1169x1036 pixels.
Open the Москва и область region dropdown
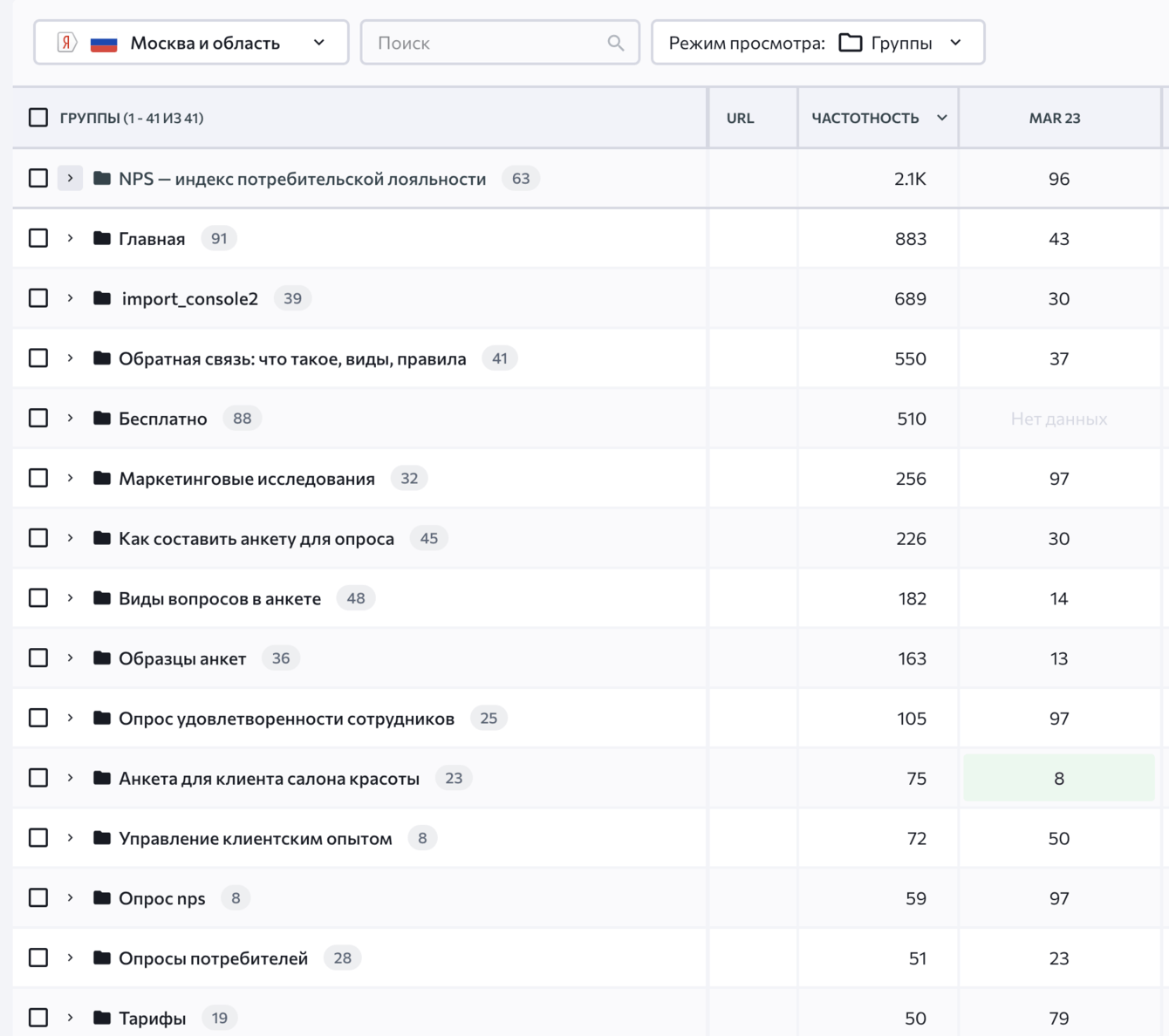[x=191, y=43]
